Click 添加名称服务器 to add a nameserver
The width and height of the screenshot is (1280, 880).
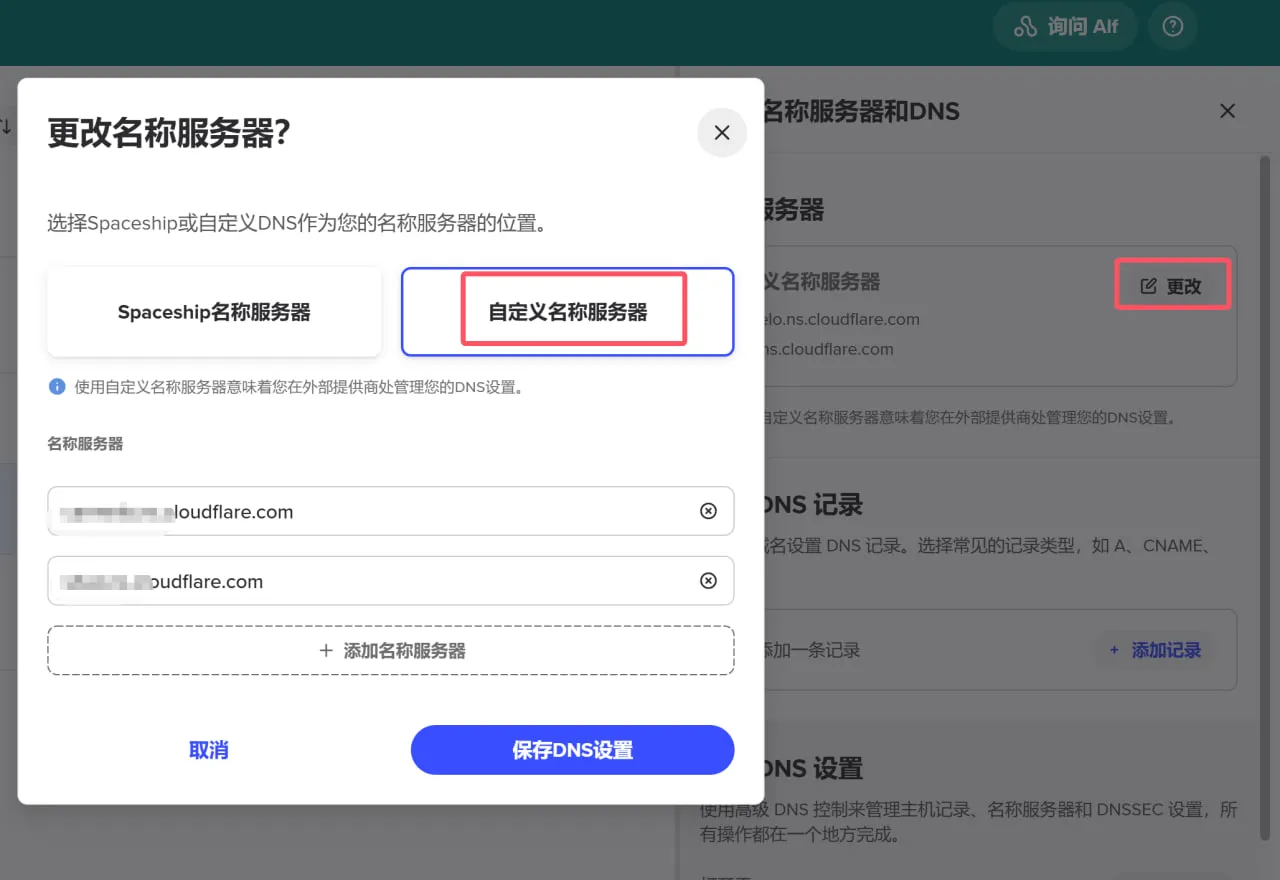point(391,651)
